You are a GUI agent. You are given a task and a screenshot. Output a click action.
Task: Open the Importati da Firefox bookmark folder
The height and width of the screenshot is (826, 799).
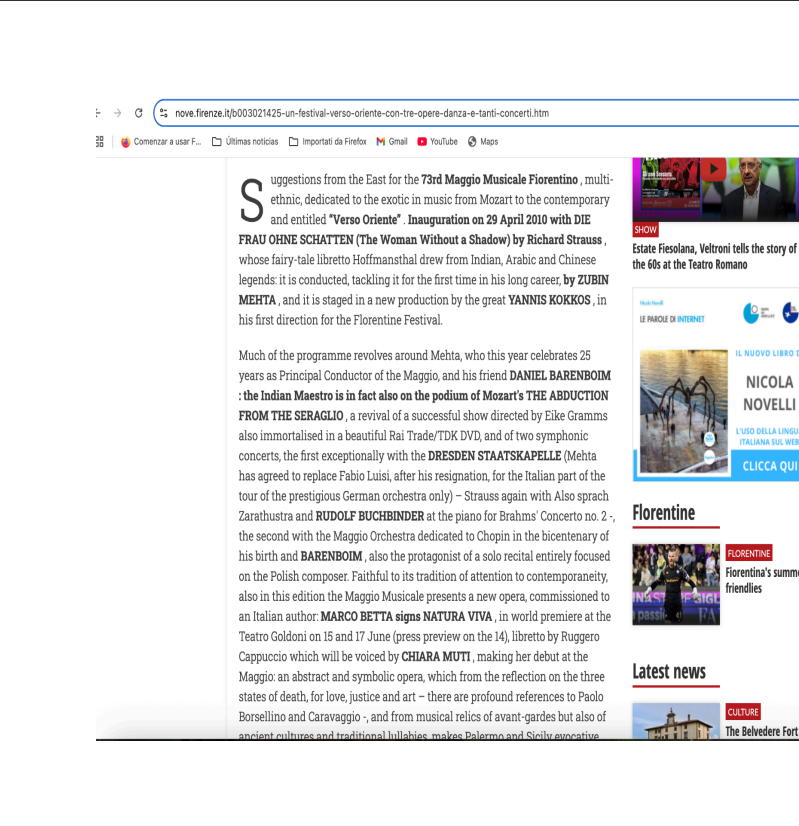click(328, 142)
